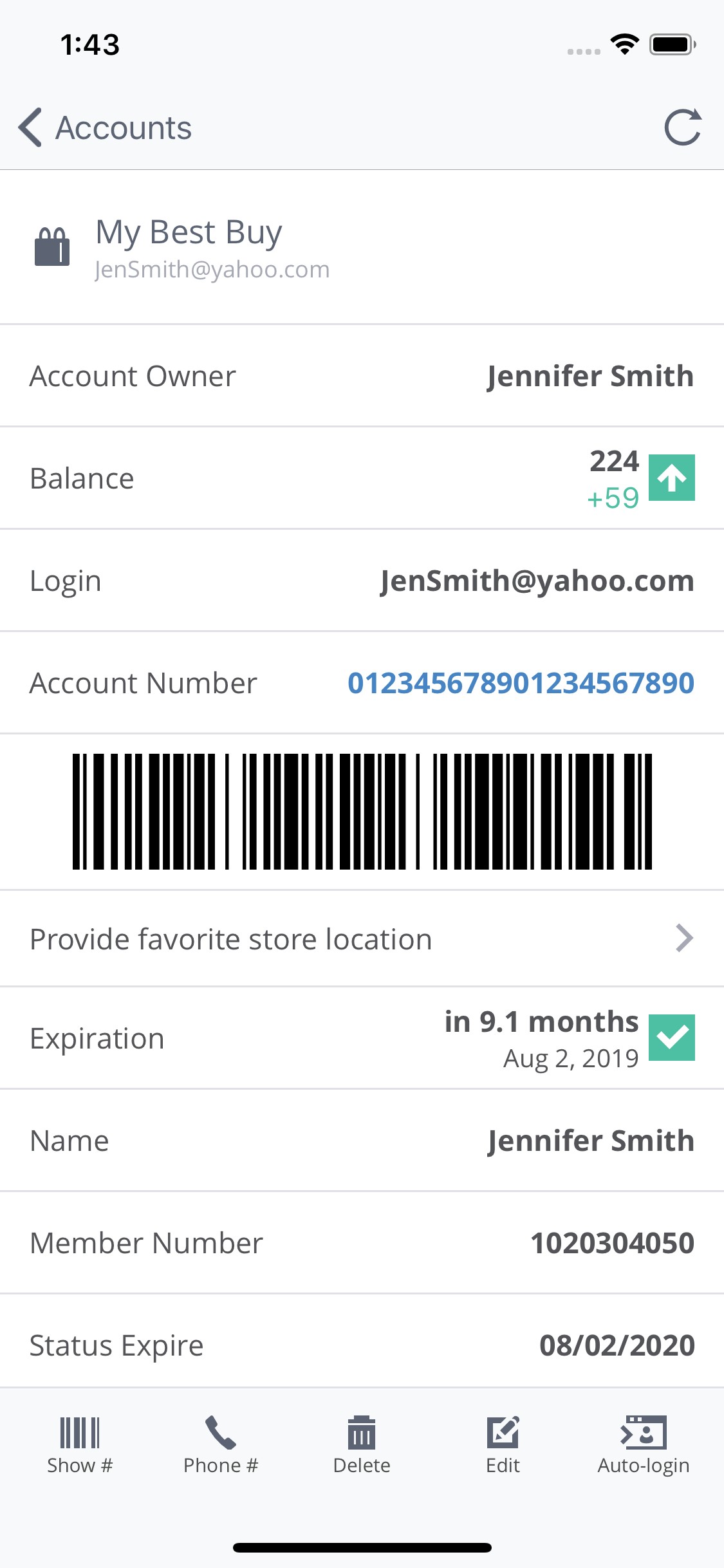Image resolution: width=724 pixels, height=1568 pixels.
Task: Tap the Wi-Fi status icon
Action: pyautogui.click(x=624, y=44)
